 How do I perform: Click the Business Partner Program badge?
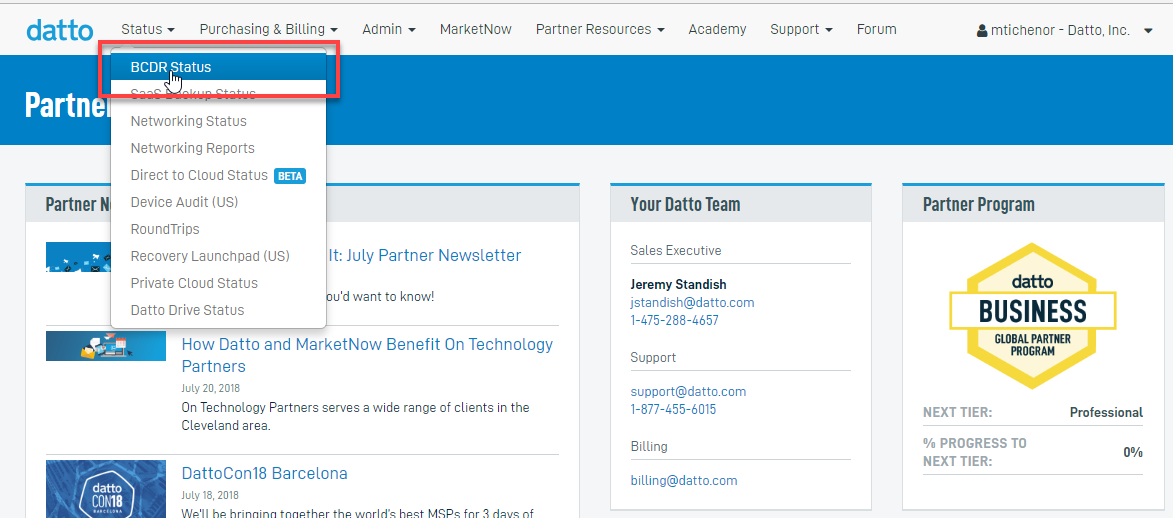1032,316
